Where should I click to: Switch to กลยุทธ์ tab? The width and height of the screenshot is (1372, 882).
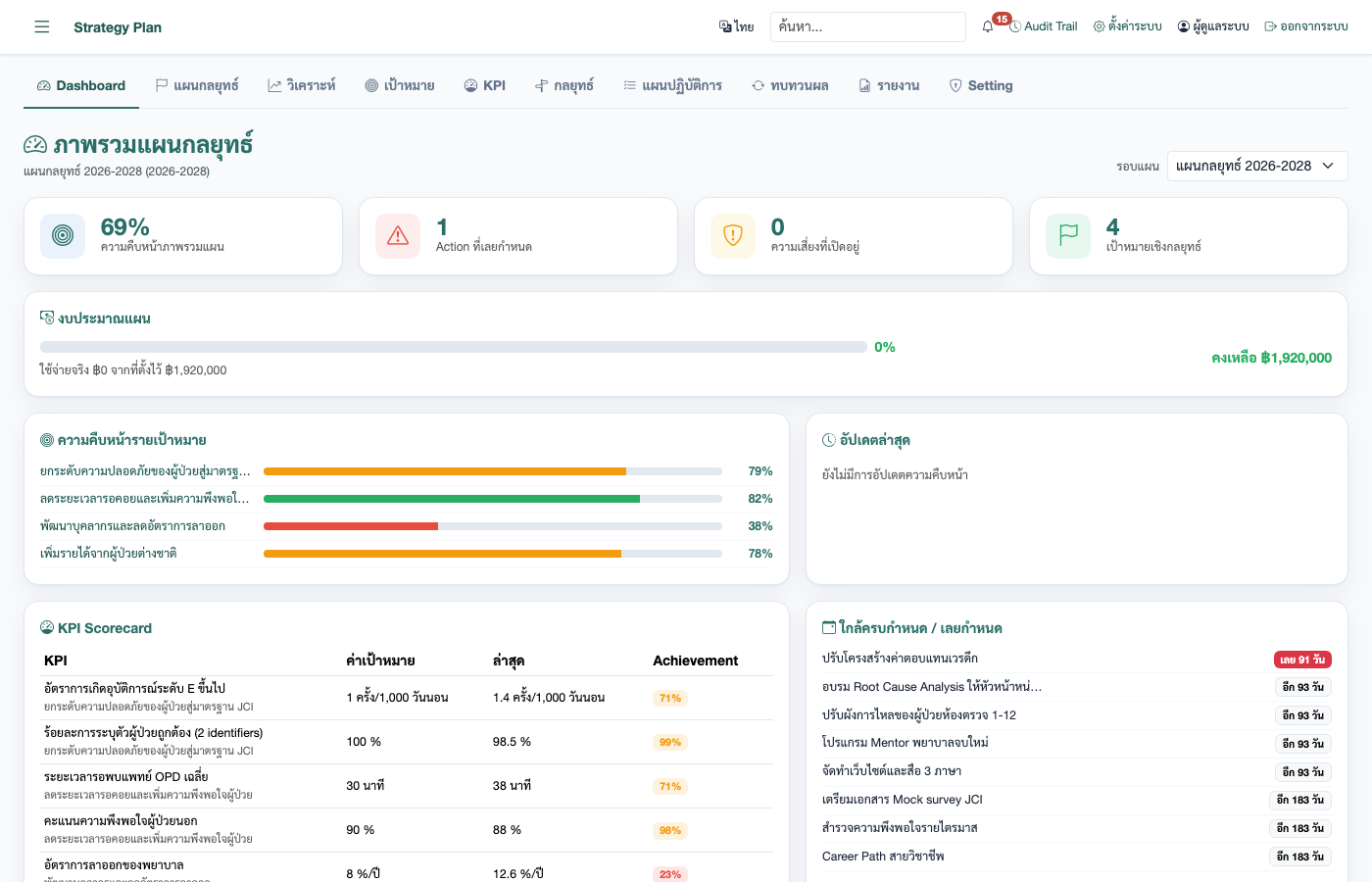(564, 85)
